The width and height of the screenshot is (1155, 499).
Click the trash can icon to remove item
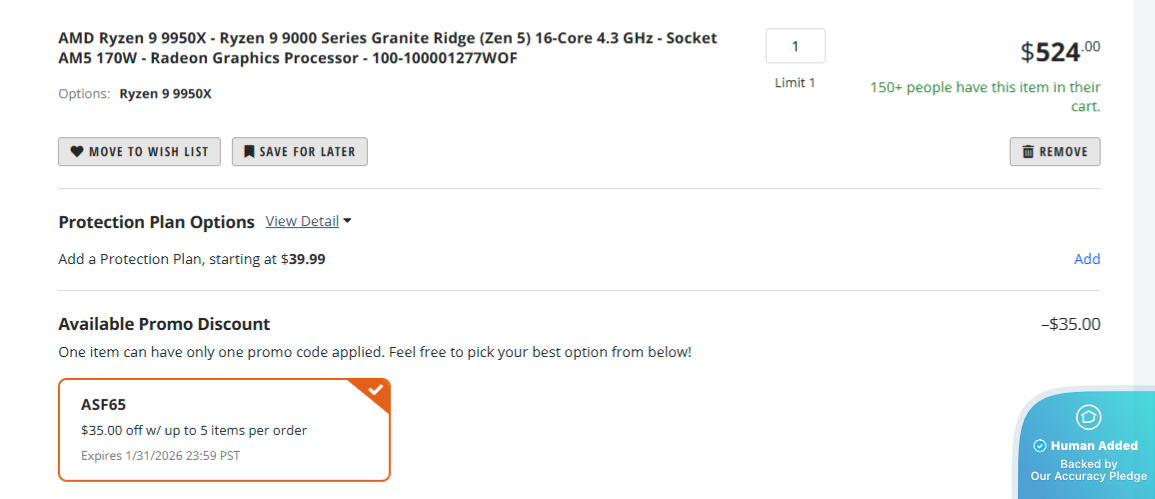tap(1027, 152)
